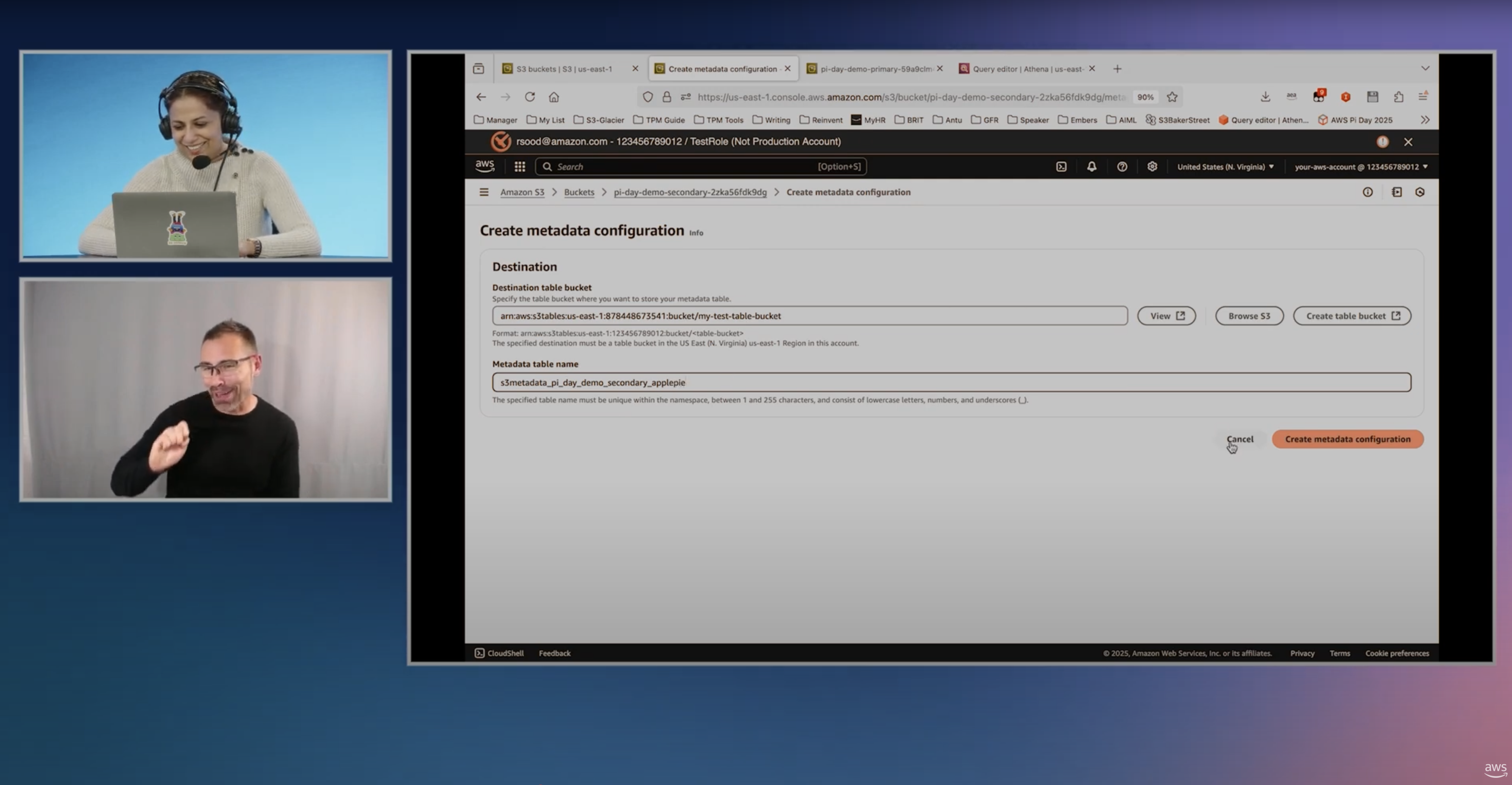Open the AWS help icon
Viewport: 1512px width, 785px height.
pos(1122,166)
